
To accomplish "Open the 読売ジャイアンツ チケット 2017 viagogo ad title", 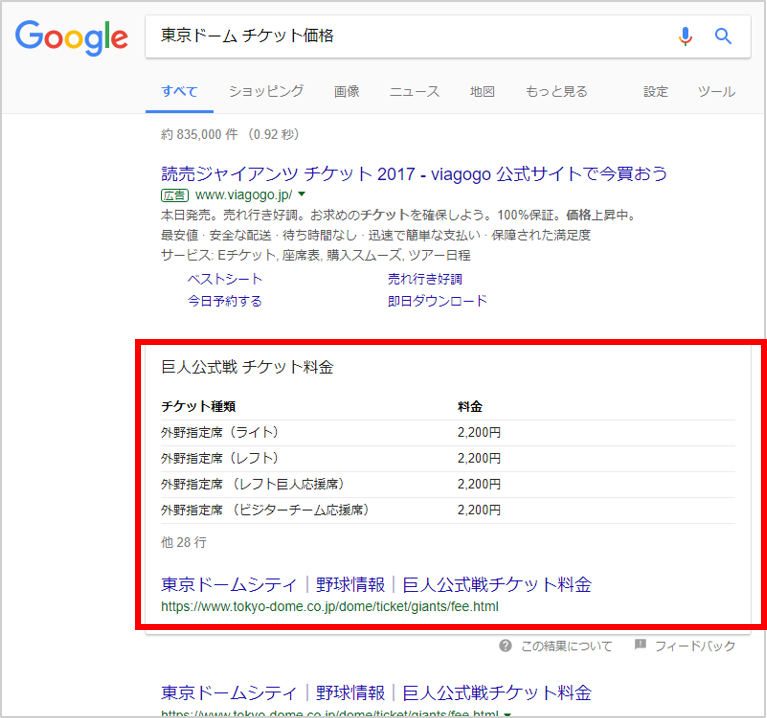I will point(414,174).
